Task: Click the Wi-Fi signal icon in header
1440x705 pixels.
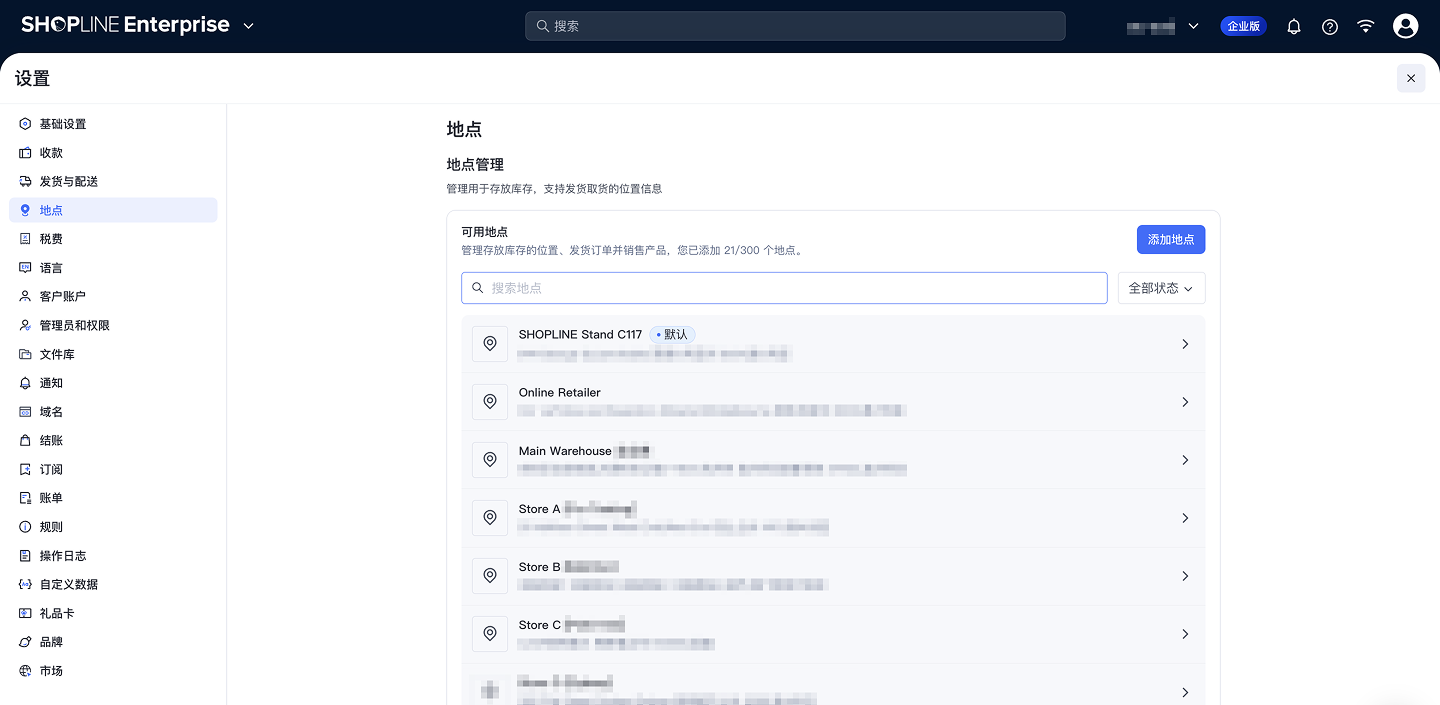Action: (x=1366, y=27)
